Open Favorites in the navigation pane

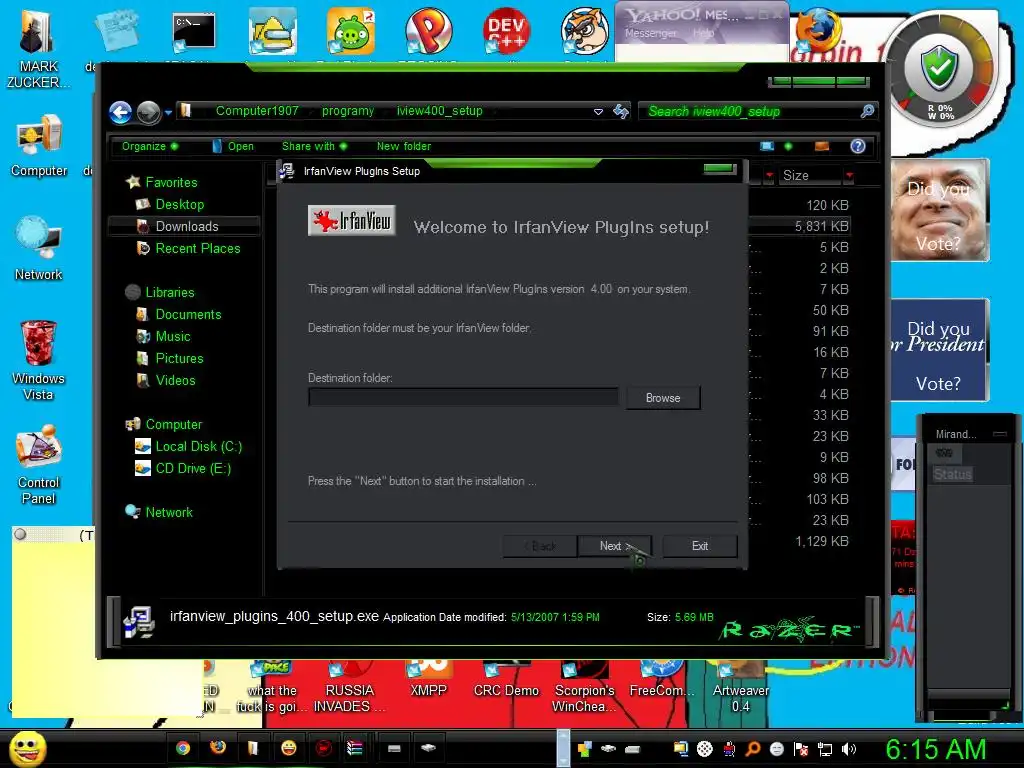171,182
